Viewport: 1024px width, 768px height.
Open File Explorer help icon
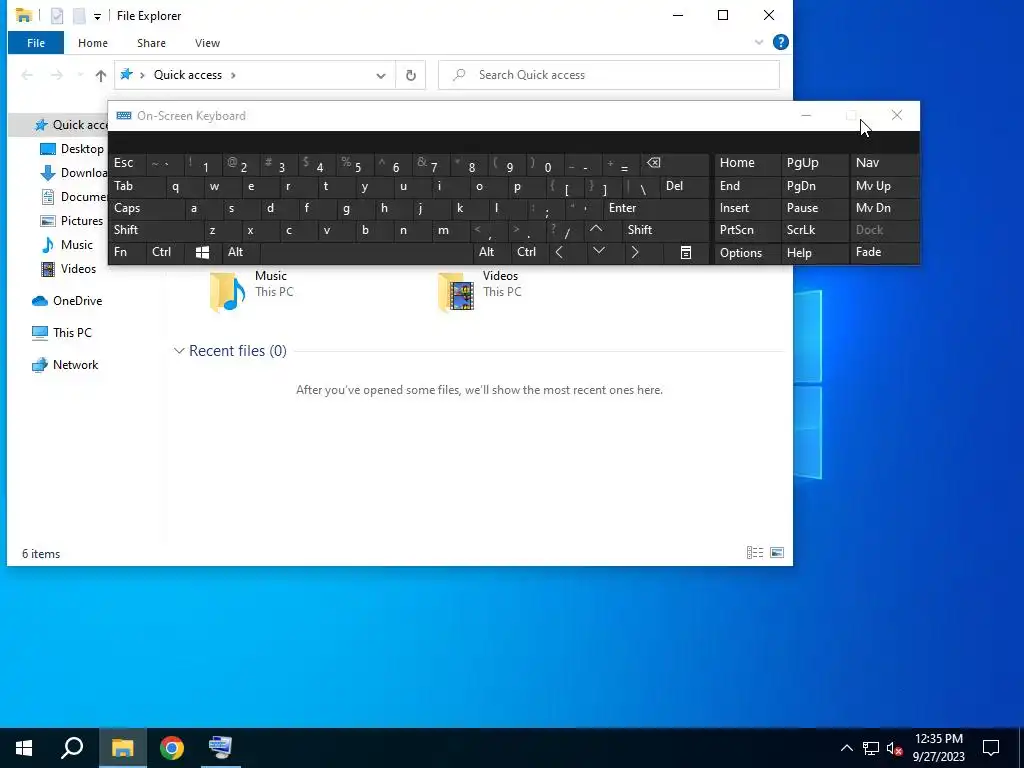[x=780, y=42]
